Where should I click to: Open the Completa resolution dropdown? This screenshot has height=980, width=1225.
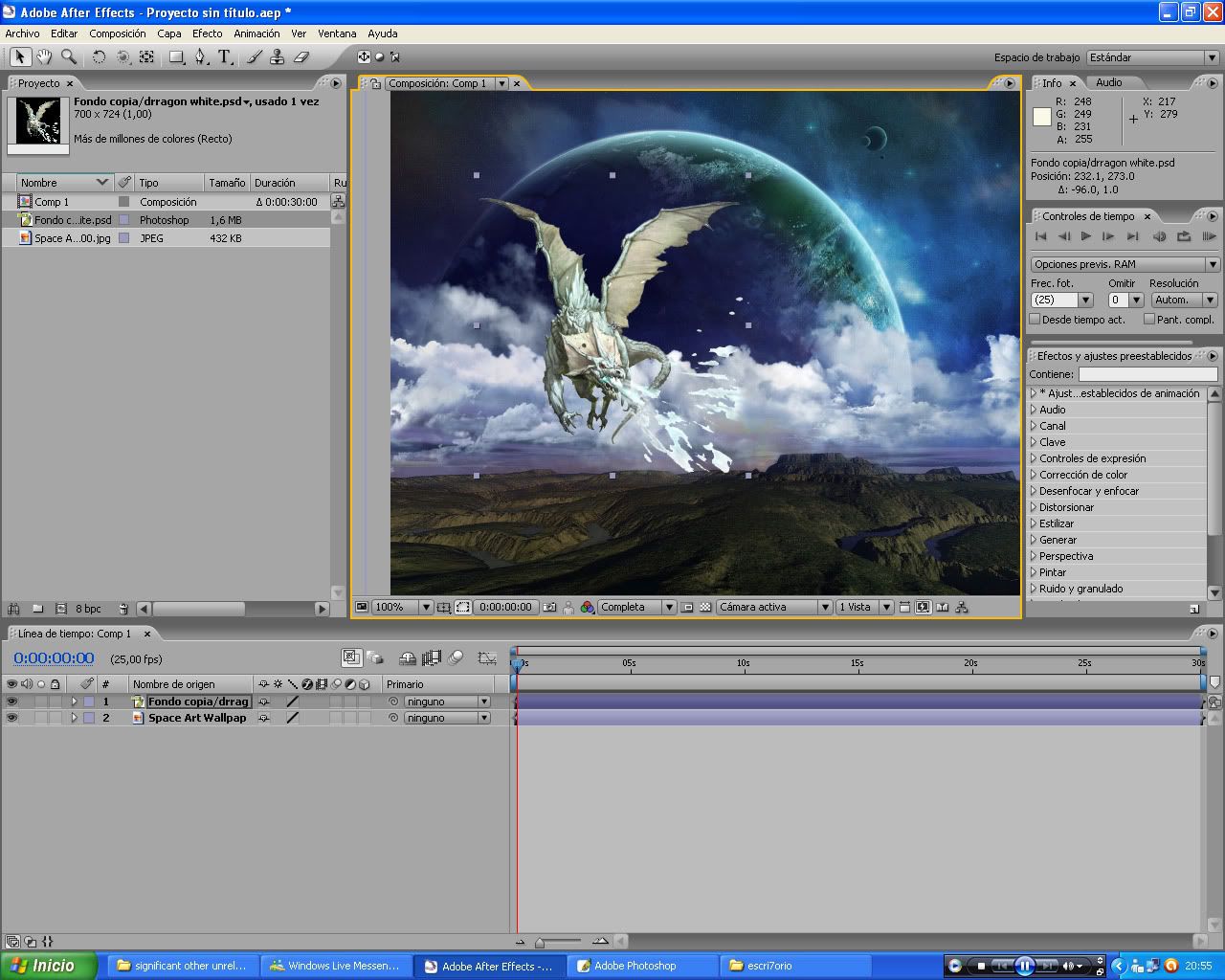[x=636, y=607]
